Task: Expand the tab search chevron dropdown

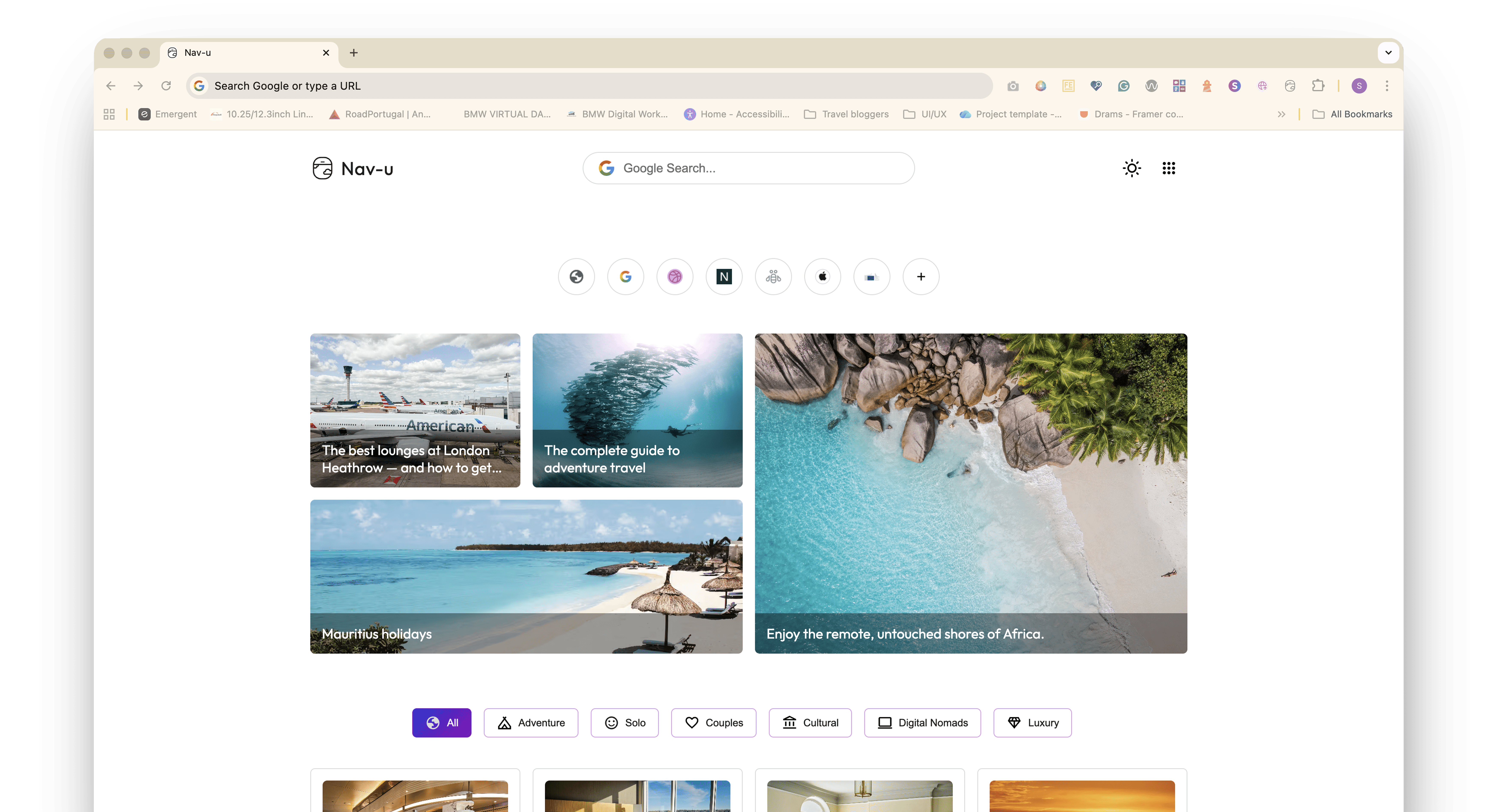Action: pos(1389,52)
